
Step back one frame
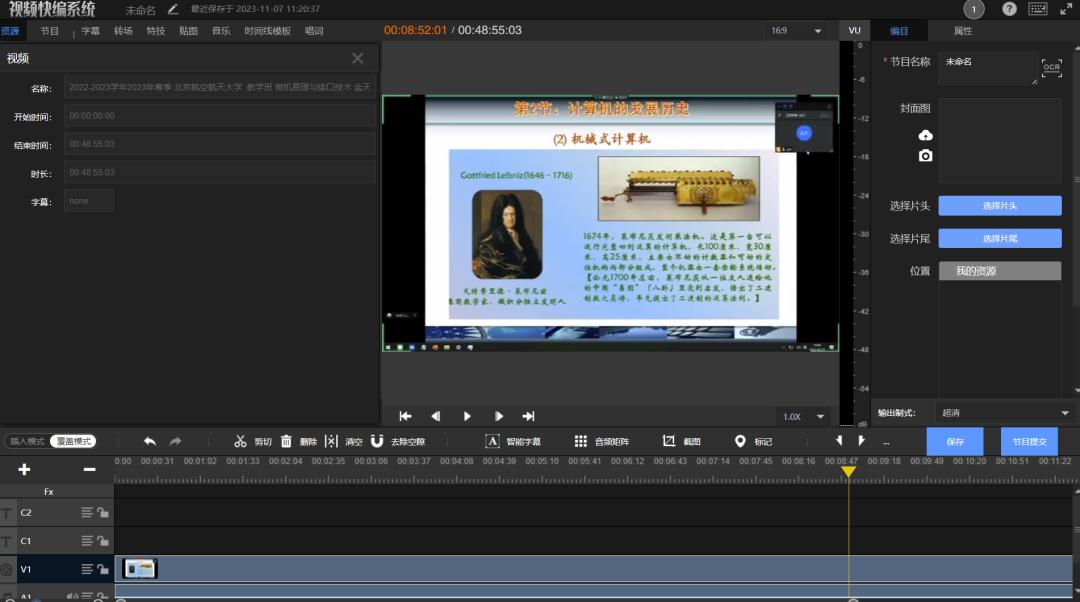pos(435,416)
